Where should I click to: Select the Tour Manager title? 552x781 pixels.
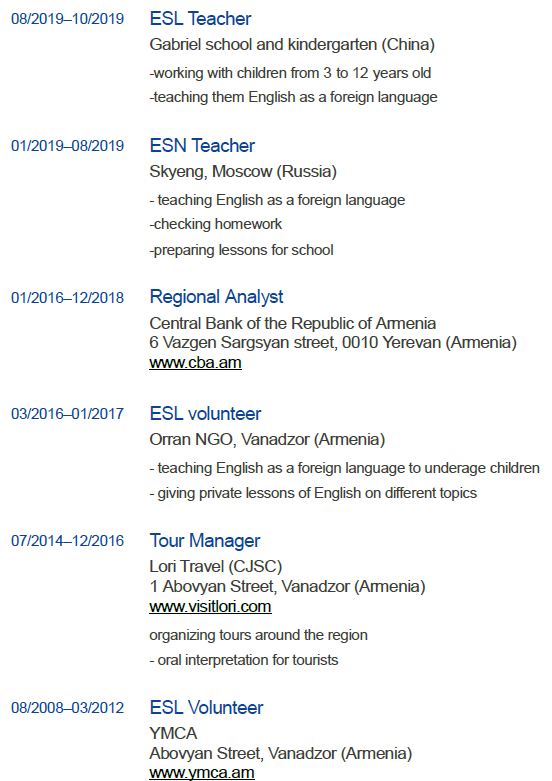tap(205, 541)
